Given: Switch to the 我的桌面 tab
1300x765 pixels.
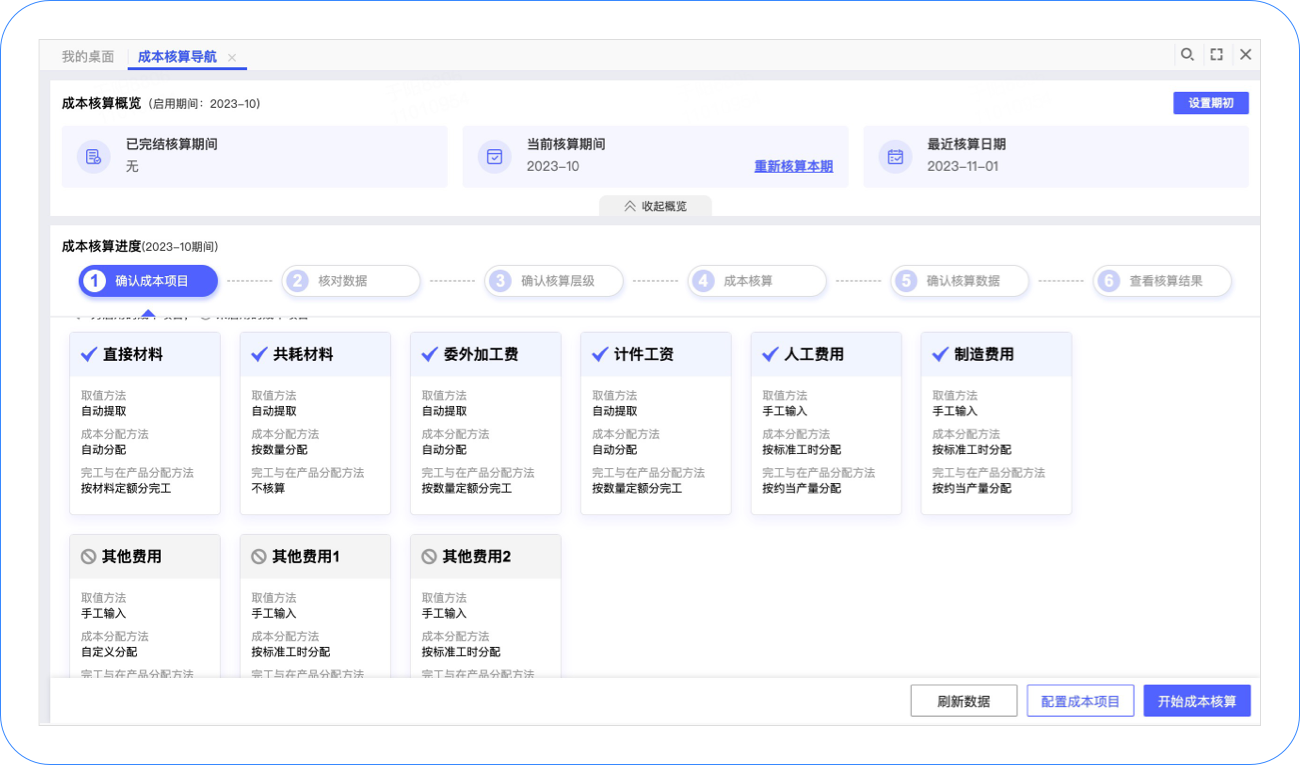Looking at the screenshot, I should (88, 57).
